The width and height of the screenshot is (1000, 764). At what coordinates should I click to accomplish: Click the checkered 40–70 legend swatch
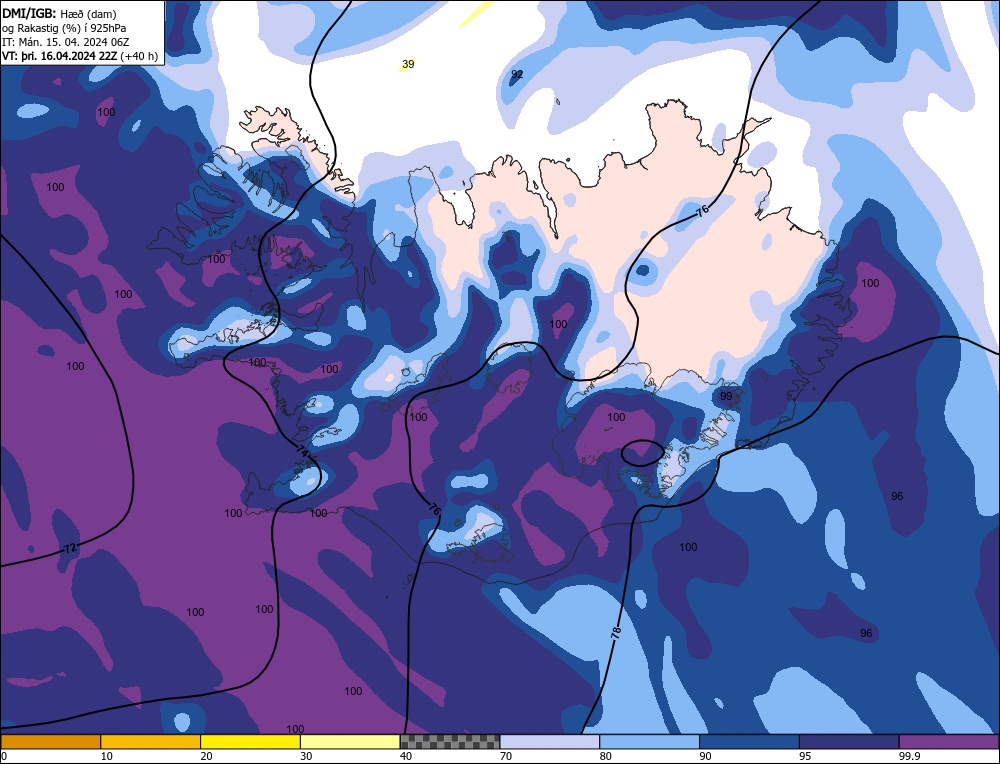(x=450, y=742)
